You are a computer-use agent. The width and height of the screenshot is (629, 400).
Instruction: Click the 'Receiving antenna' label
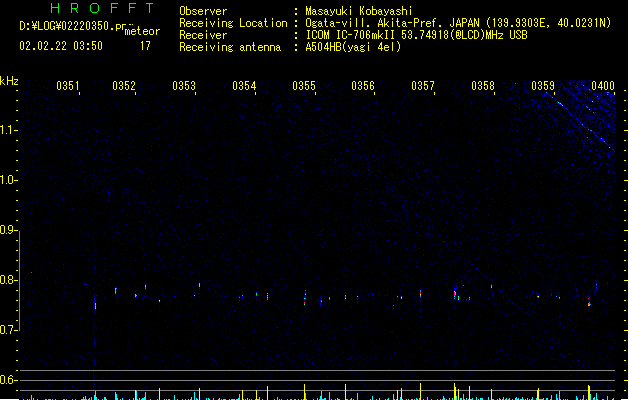point(230,47)
